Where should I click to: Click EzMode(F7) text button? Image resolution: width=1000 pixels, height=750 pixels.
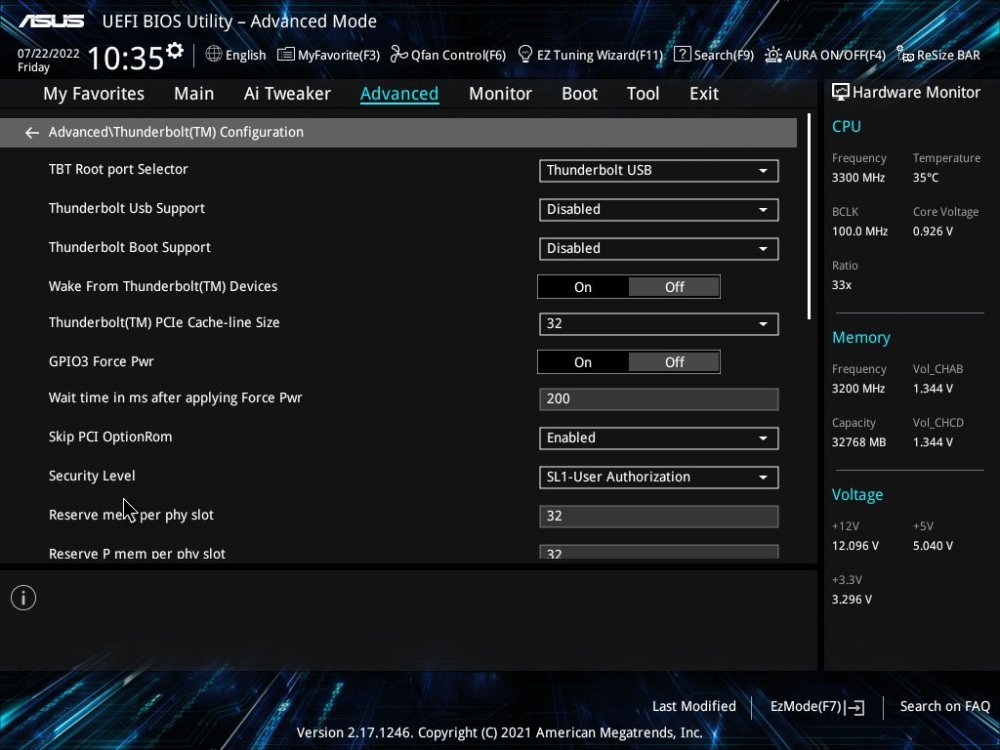806,707
